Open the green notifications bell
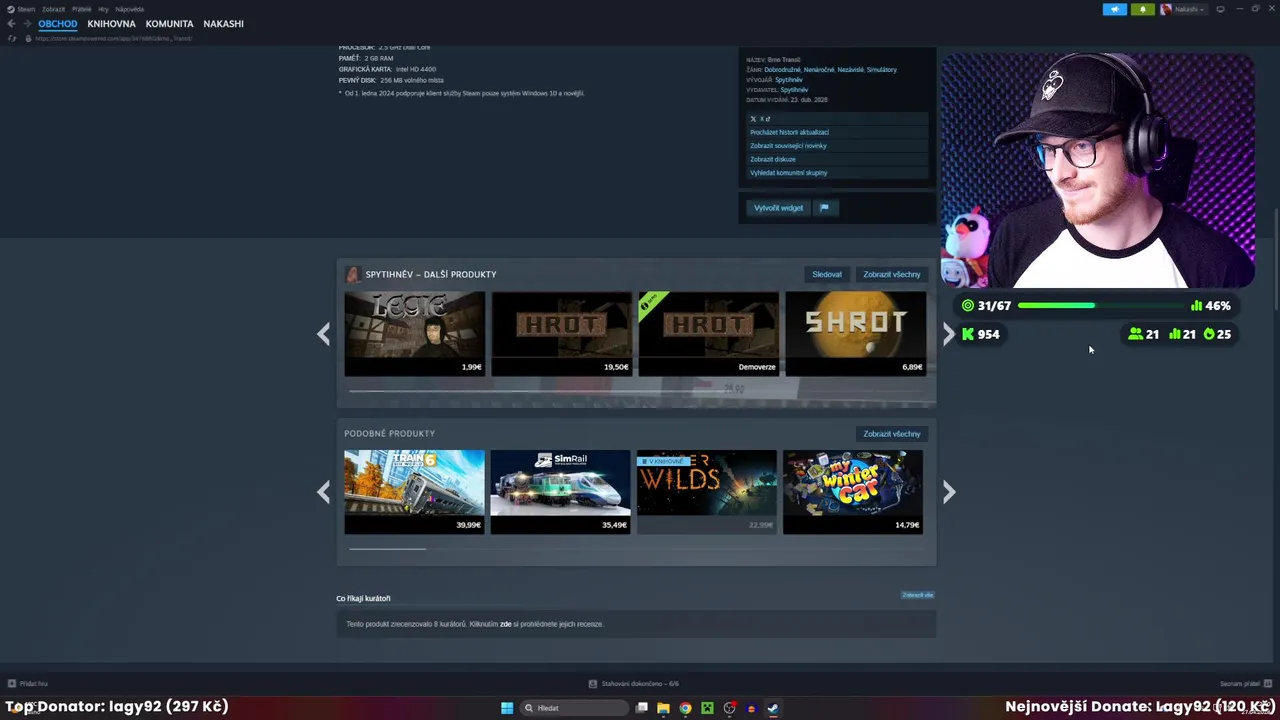This screenshot has height=720, width=1280. tap(1143, 9)
